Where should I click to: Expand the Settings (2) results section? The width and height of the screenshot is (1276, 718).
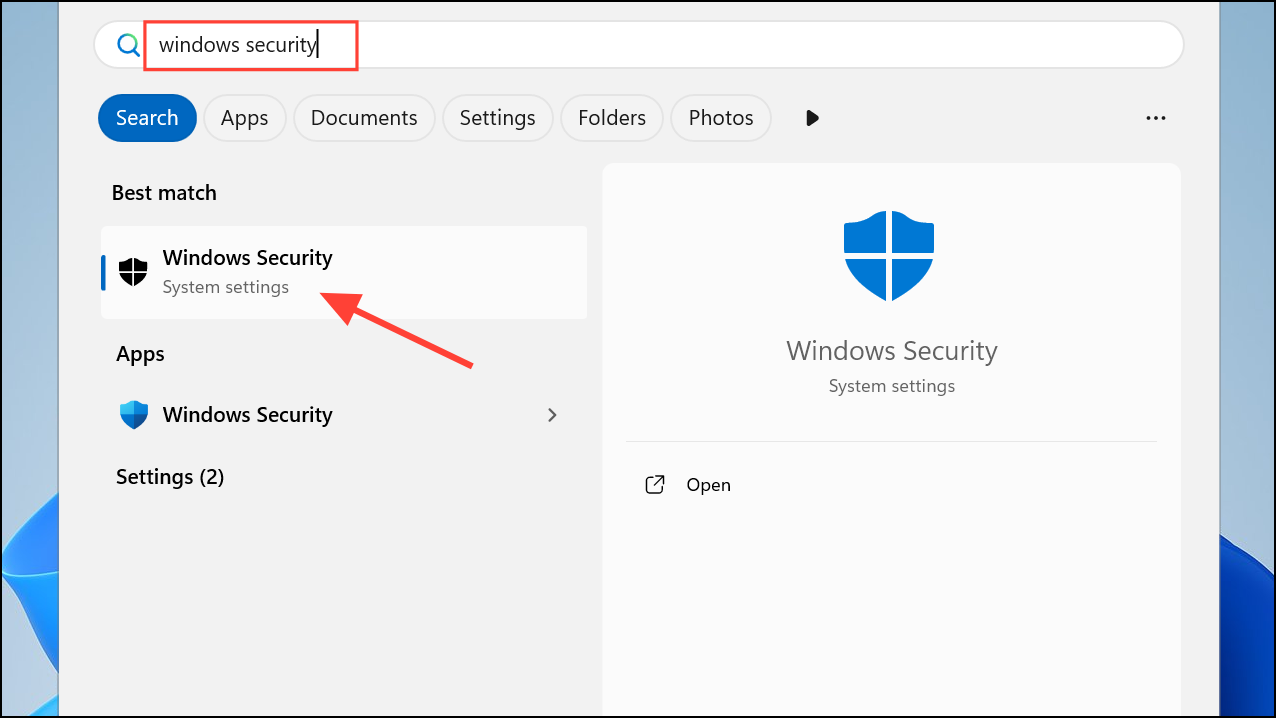[x=170, y=477]
